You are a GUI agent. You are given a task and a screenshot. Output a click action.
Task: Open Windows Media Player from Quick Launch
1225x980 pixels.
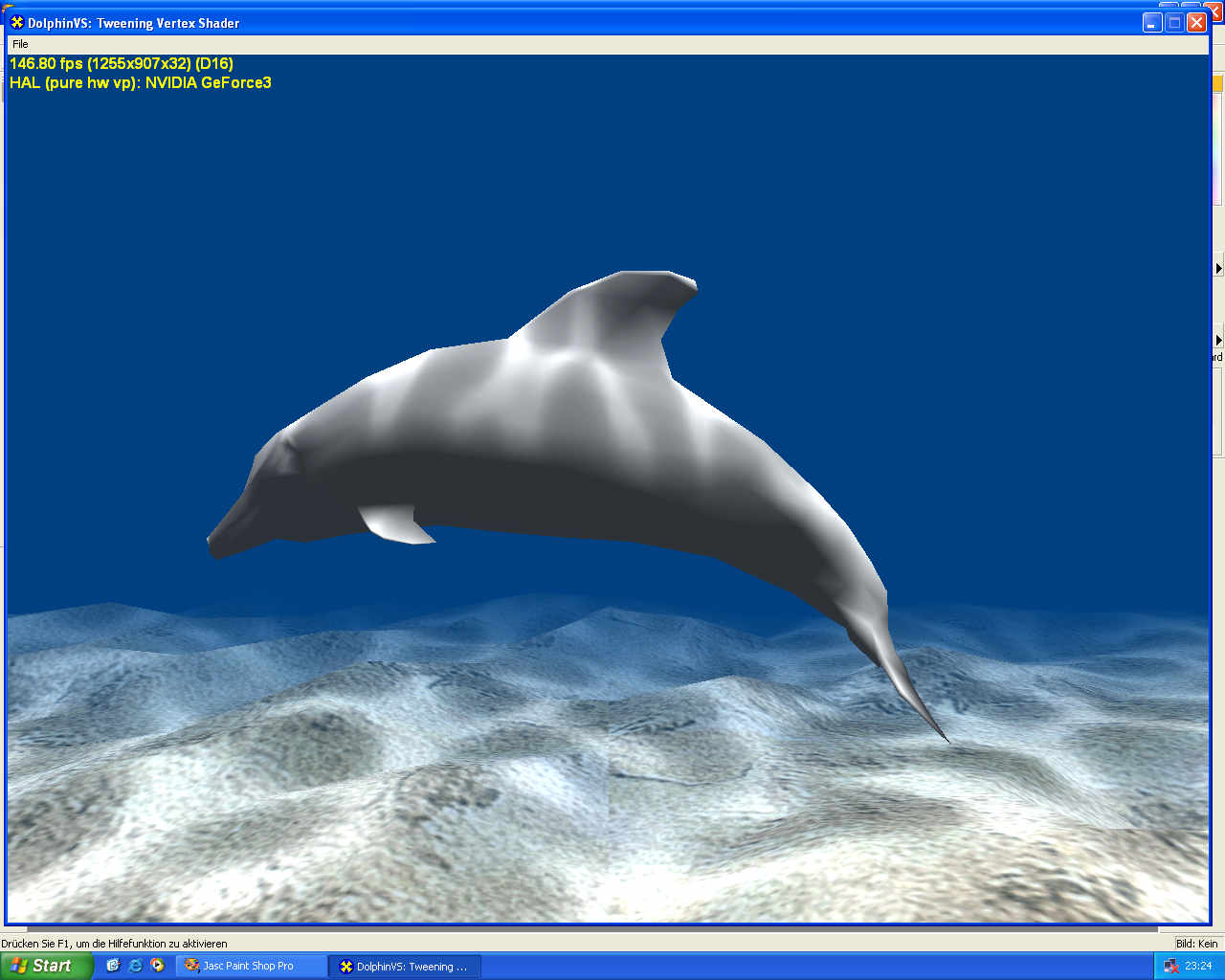point(157,966)
